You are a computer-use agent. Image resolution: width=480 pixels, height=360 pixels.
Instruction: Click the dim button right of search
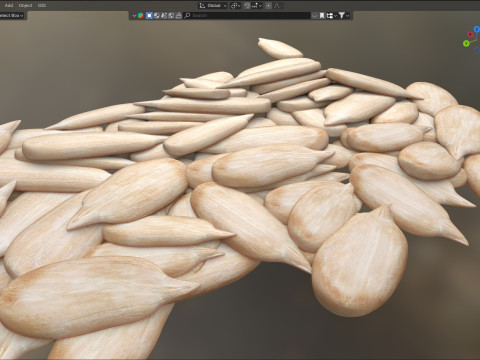pyautogui.click(x=315, y=16)
